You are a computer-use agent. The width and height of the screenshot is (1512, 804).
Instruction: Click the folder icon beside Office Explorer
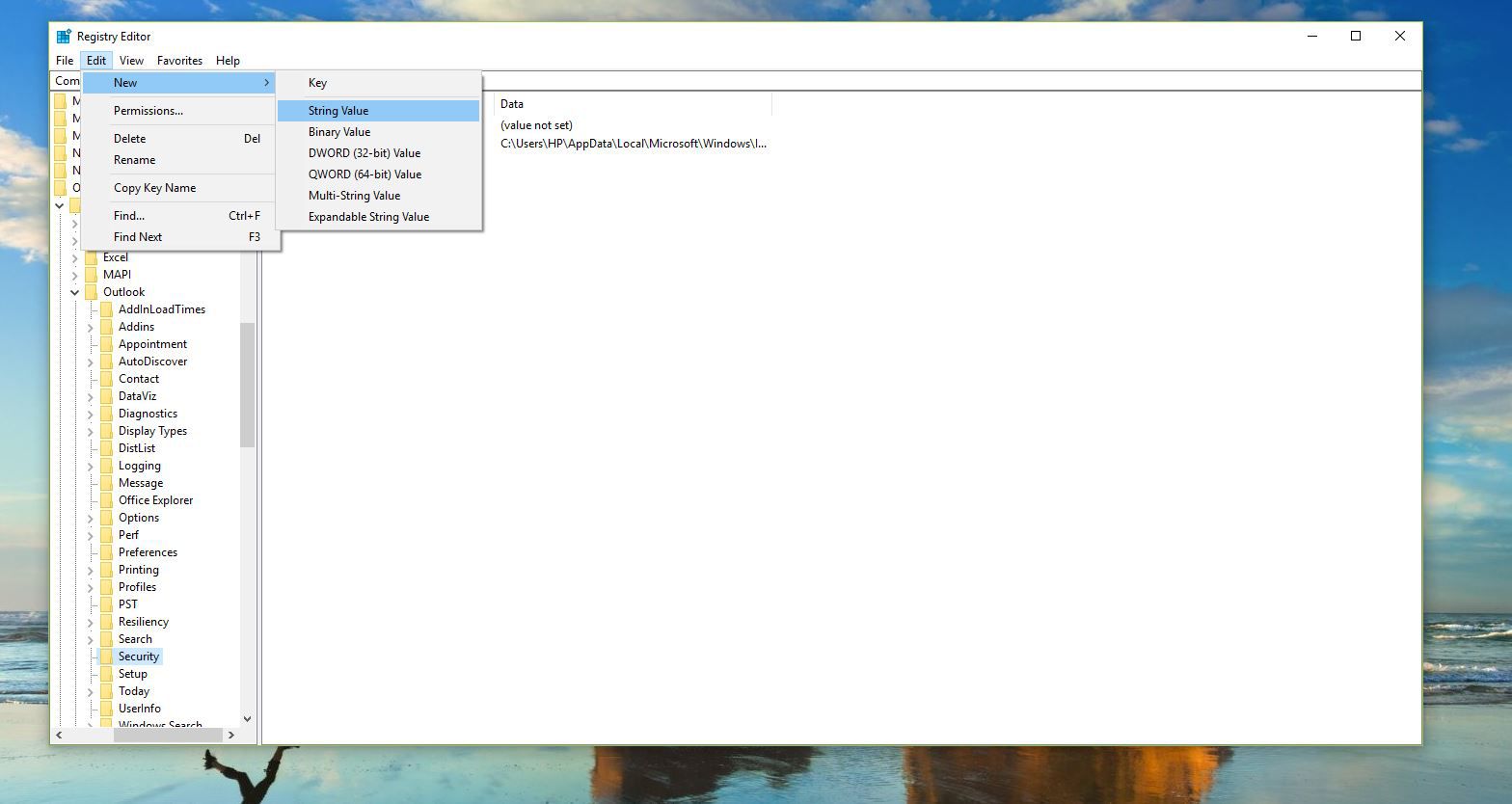[106, 500]
